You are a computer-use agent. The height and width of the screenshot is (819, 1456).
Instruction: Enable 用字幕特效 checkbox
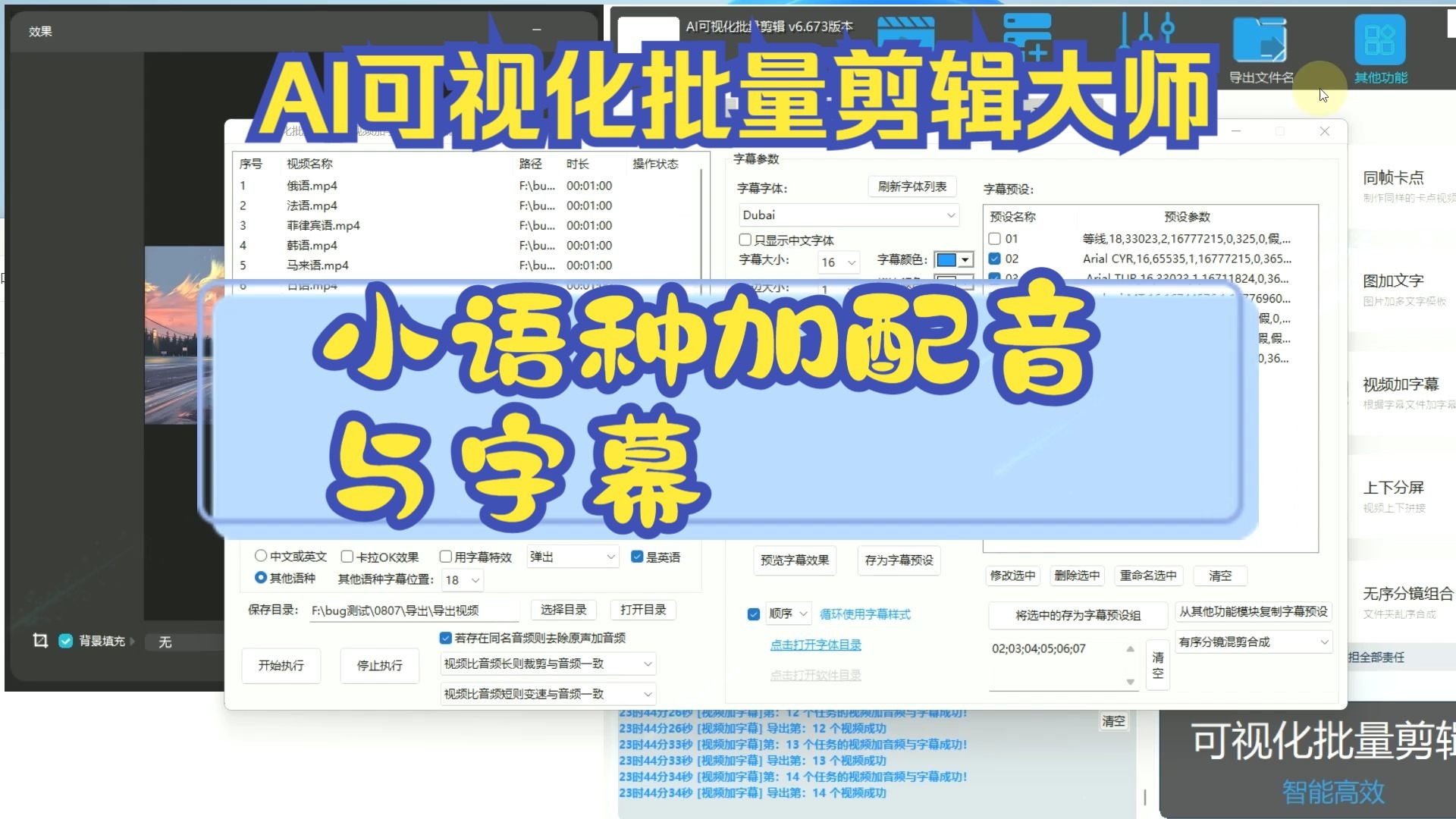446,556
